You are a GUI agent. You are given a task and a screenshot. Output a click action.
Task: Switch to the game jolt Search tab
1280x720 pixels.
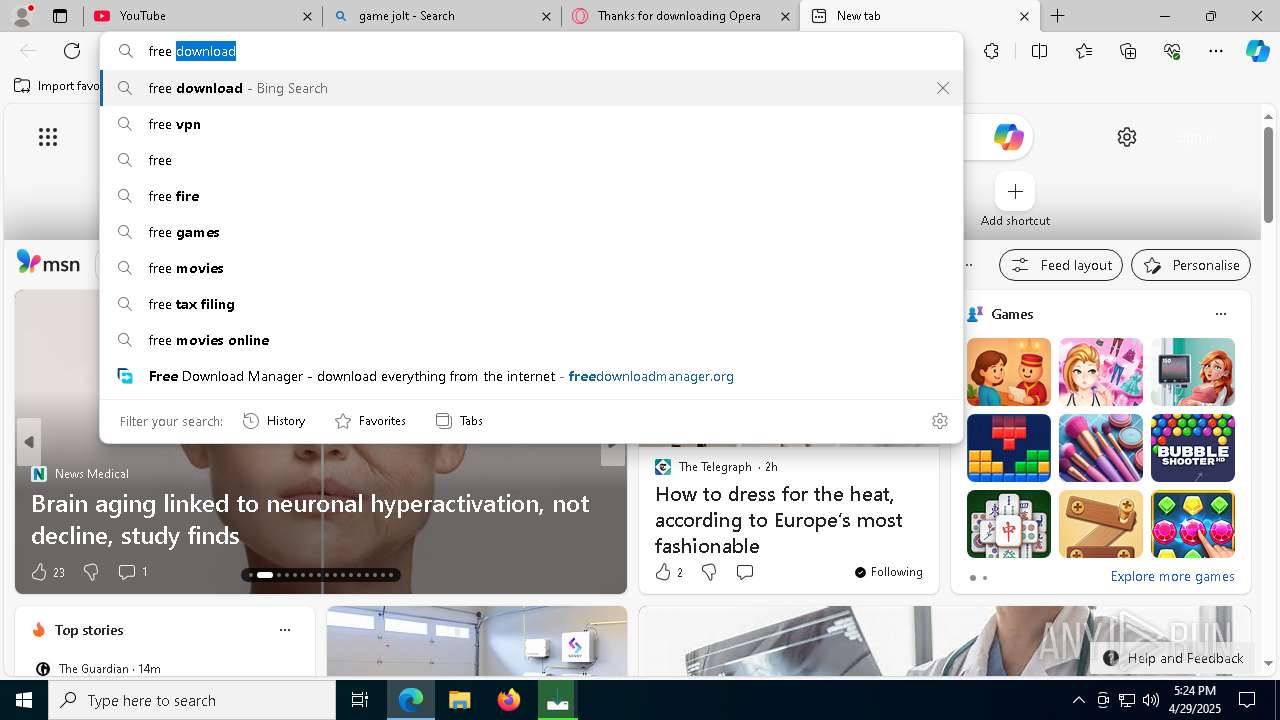point(443,16)
